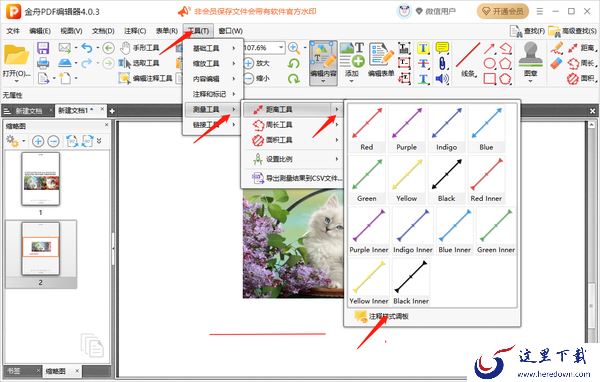Choose the Purple distance style
The image size is (600, 382).
coord(407,128)
